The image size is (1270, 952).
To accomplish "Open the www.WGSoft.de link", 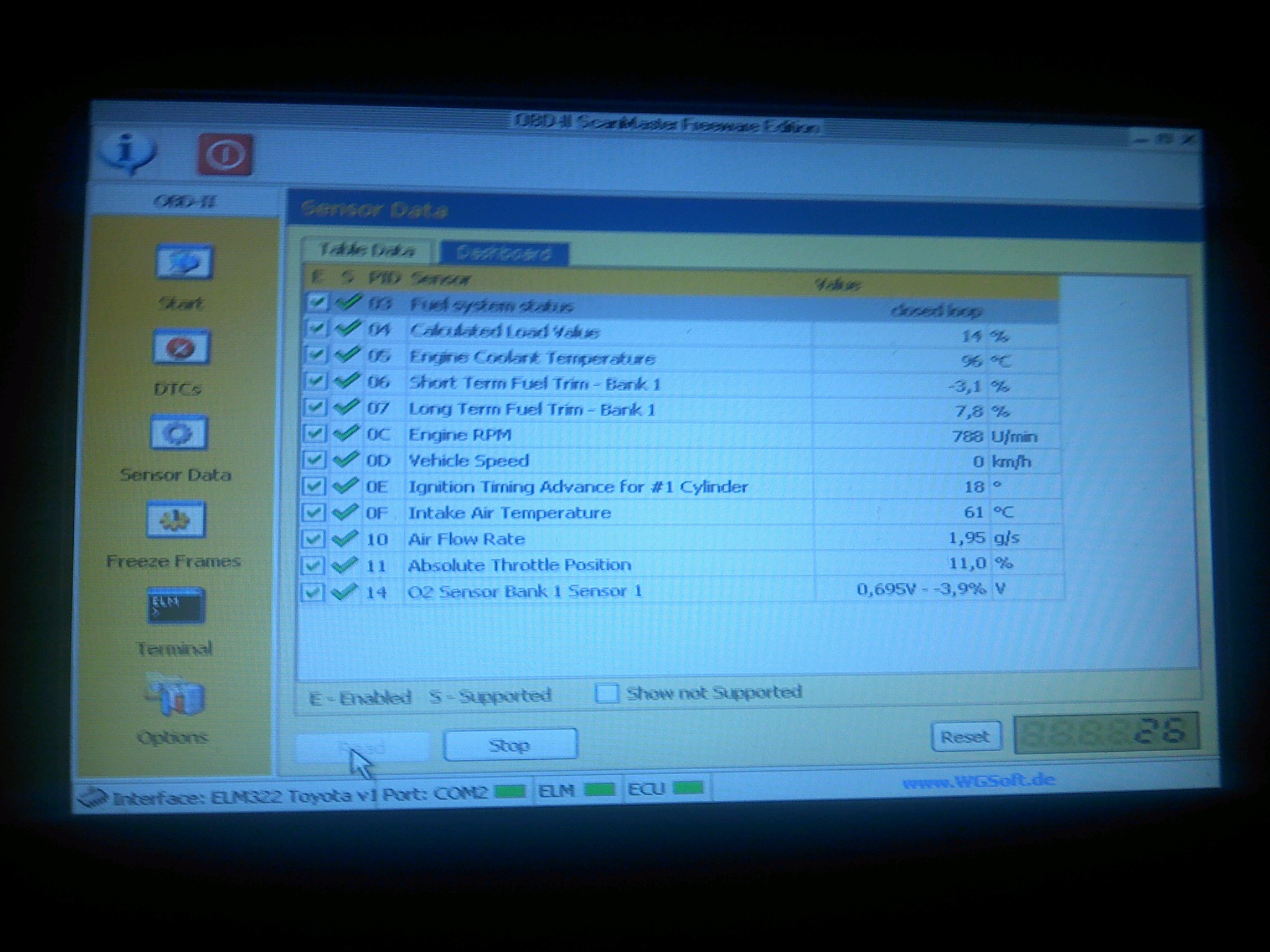I will (979, 780).
